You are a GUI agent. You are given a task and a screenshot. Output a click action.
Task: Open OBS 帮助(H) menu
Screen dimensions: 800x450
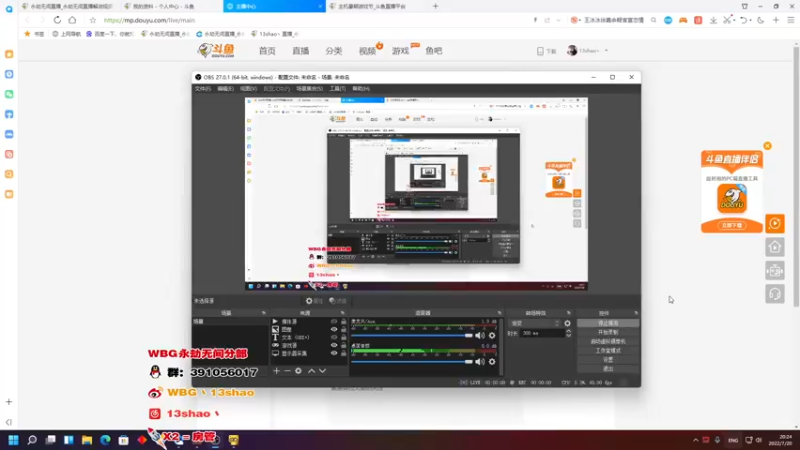(x=361, y=89)
